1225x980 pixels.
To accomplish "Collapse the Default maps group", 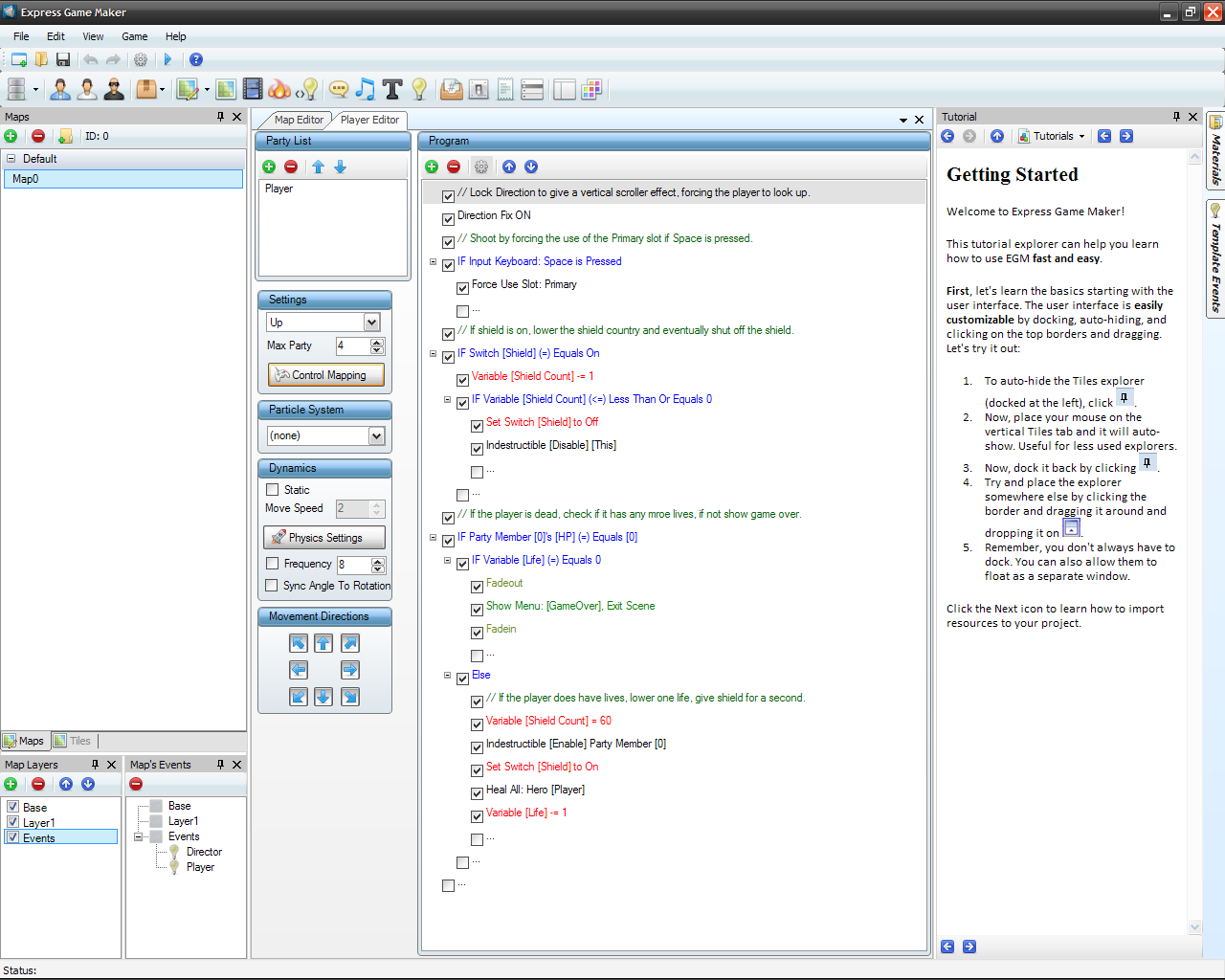I will click(11, 159).
